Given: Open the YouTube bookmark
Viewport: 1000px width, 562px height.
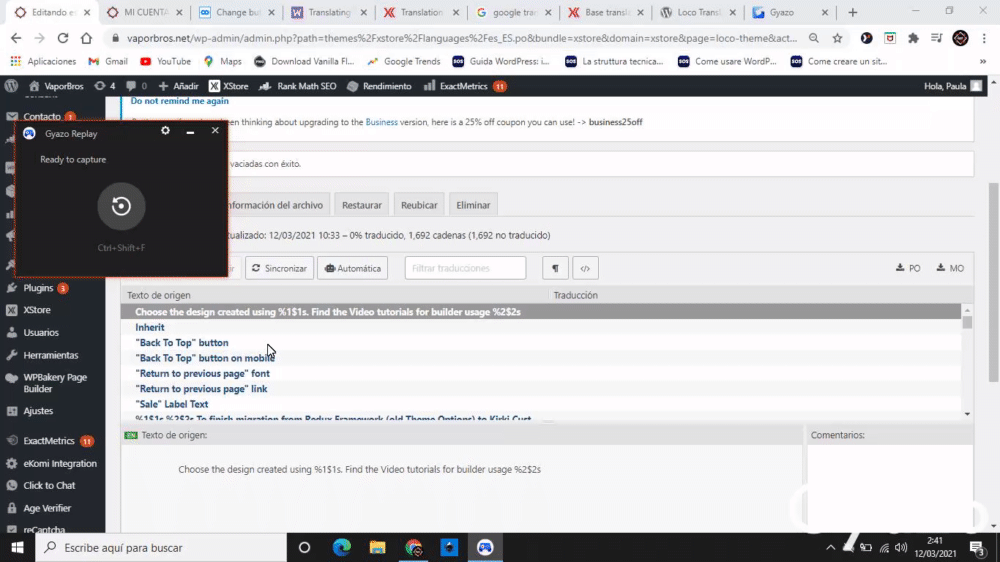Looking at the screenshot, I should [x=165, y=61].
